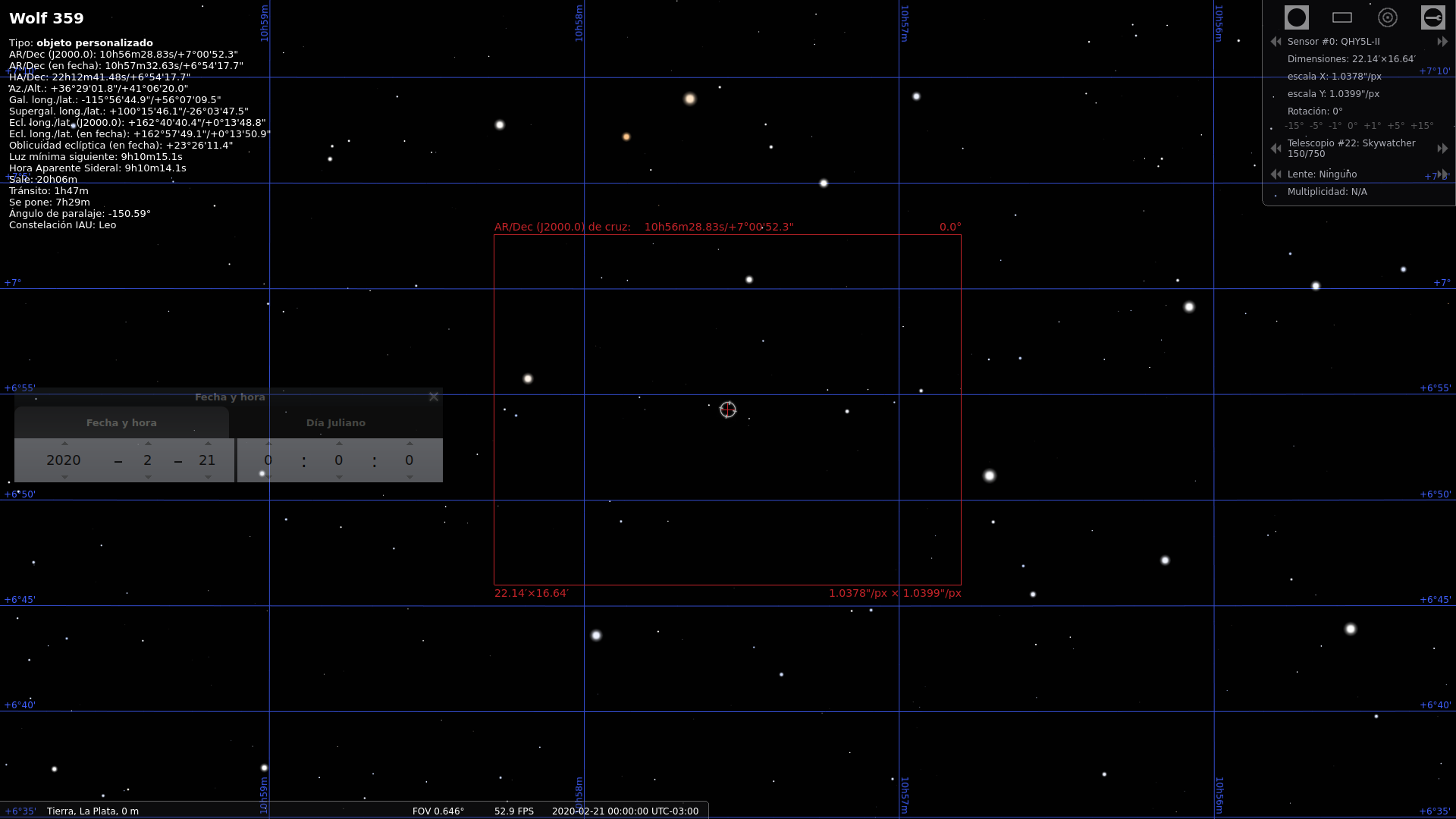Image resolution: width=1456 pixels, height=819 pixels.
Task: Click the minutes field of the time
Action: click(x=339, y=460)
